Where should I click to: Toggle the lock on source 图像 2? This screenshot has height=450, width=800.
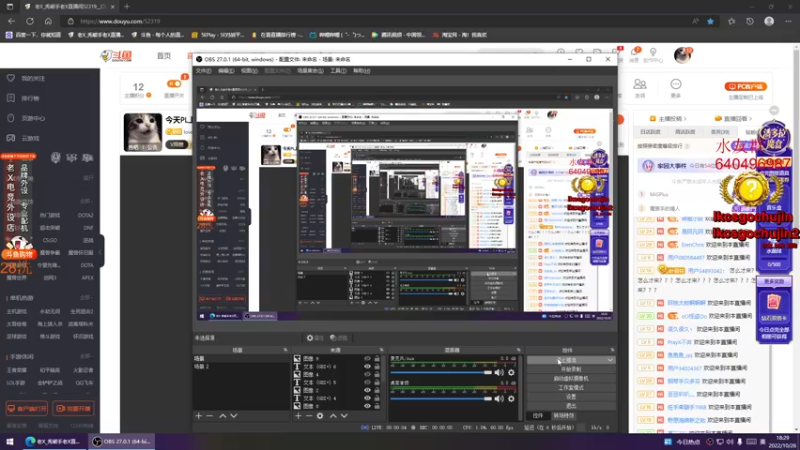click(x=377, y=390)
